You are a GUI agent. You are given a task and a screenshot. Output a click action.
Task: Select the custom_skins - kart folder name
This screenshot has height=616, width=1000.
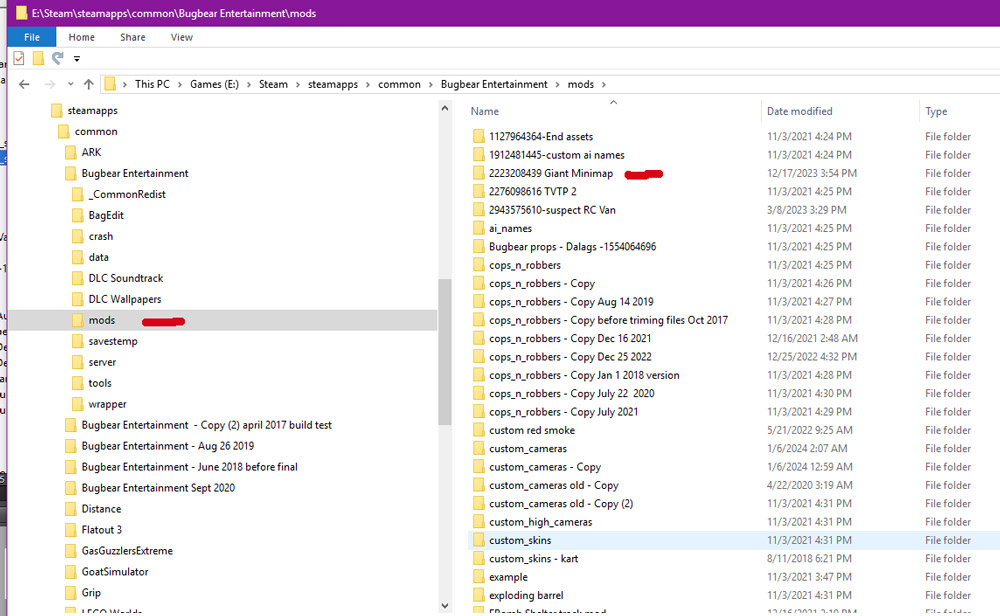[533, 559]
